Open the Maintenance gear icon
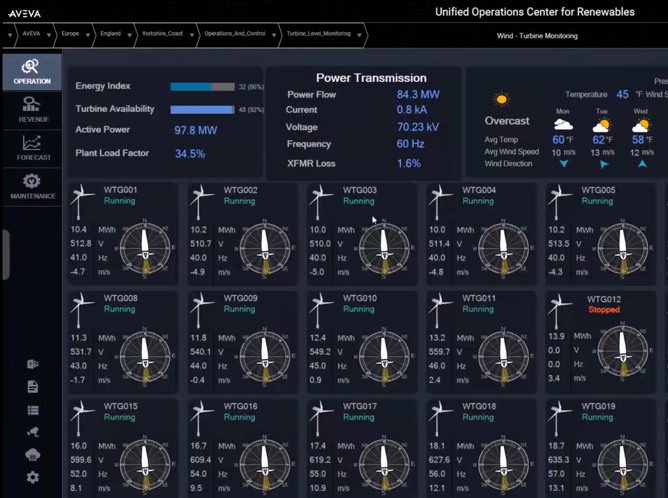This screenshot has height=498, width=668. pos(32,186)
